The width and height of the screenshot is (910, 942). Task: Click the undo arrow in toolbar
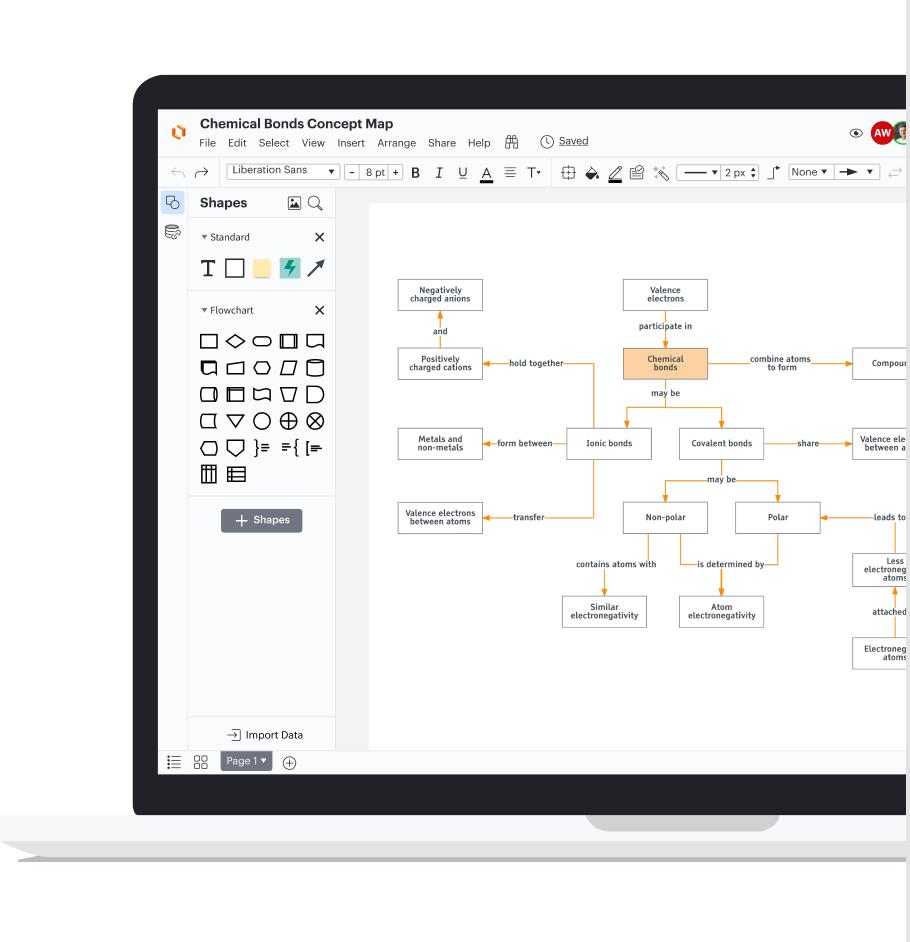(178, 173)
